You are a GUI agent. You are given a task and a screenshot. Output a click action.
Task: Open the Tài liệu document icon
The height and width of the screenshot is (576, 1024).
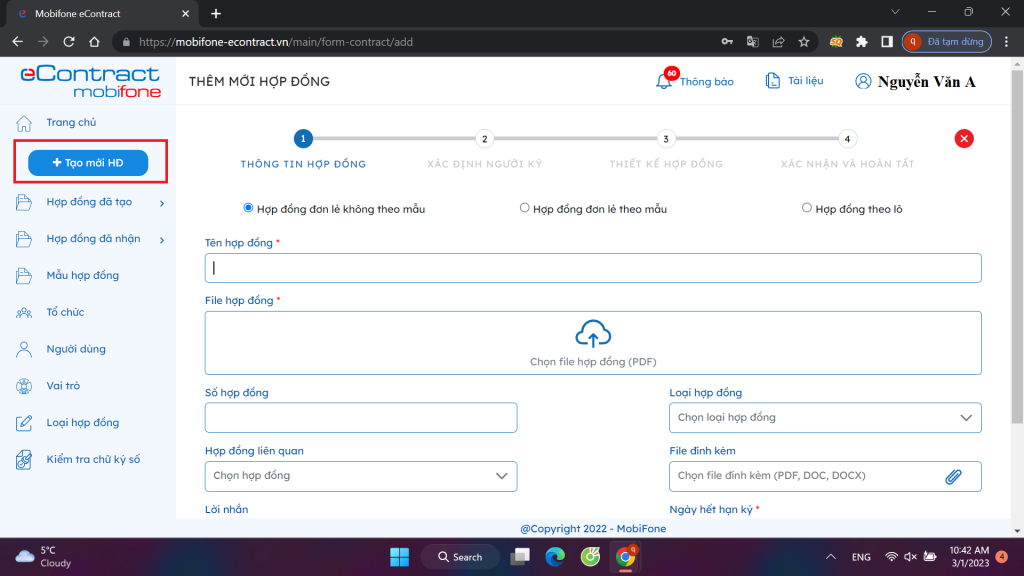point(772,81)
